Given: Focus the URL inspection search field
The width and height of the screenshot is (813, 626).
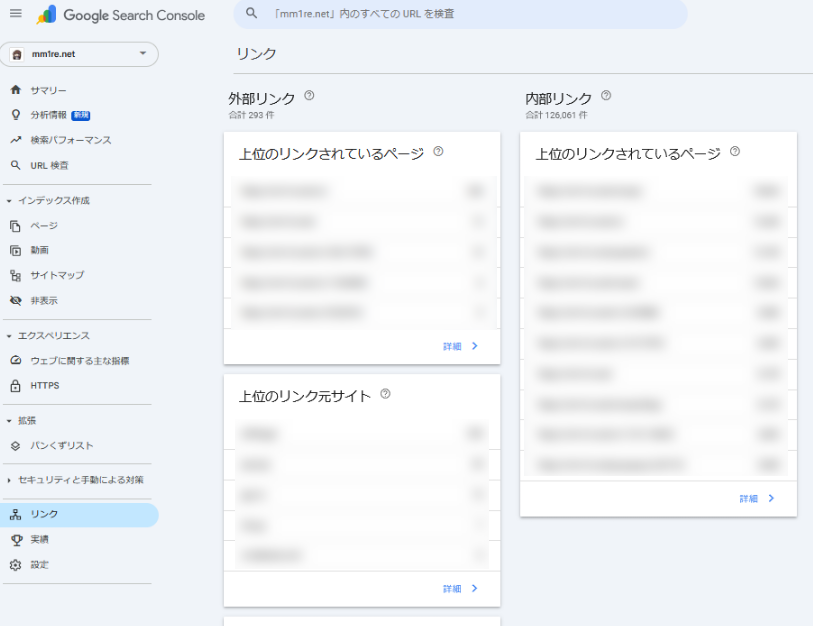Looking at the screenshot, I should (x=460, y=14).
